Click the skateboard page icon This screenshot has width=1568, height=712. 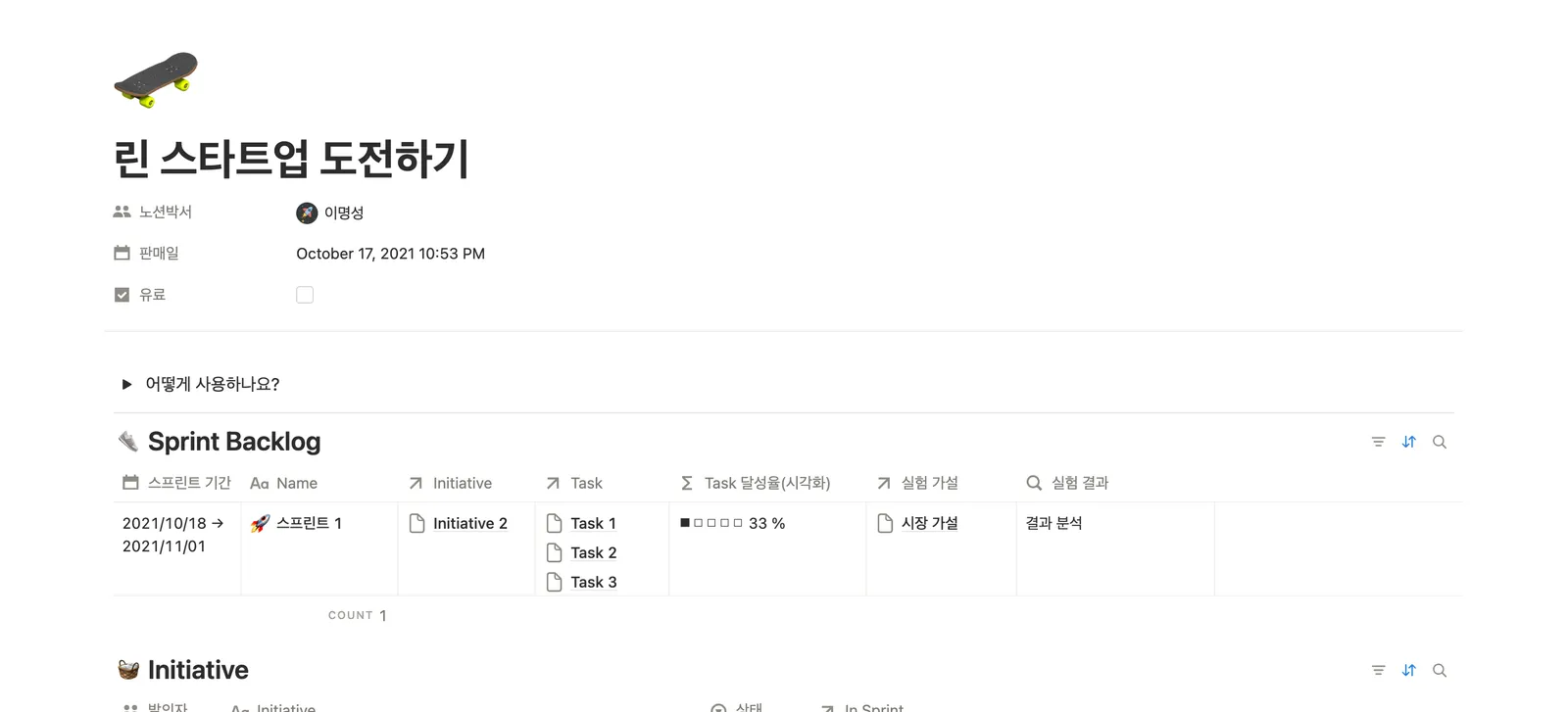pos(156,79)
